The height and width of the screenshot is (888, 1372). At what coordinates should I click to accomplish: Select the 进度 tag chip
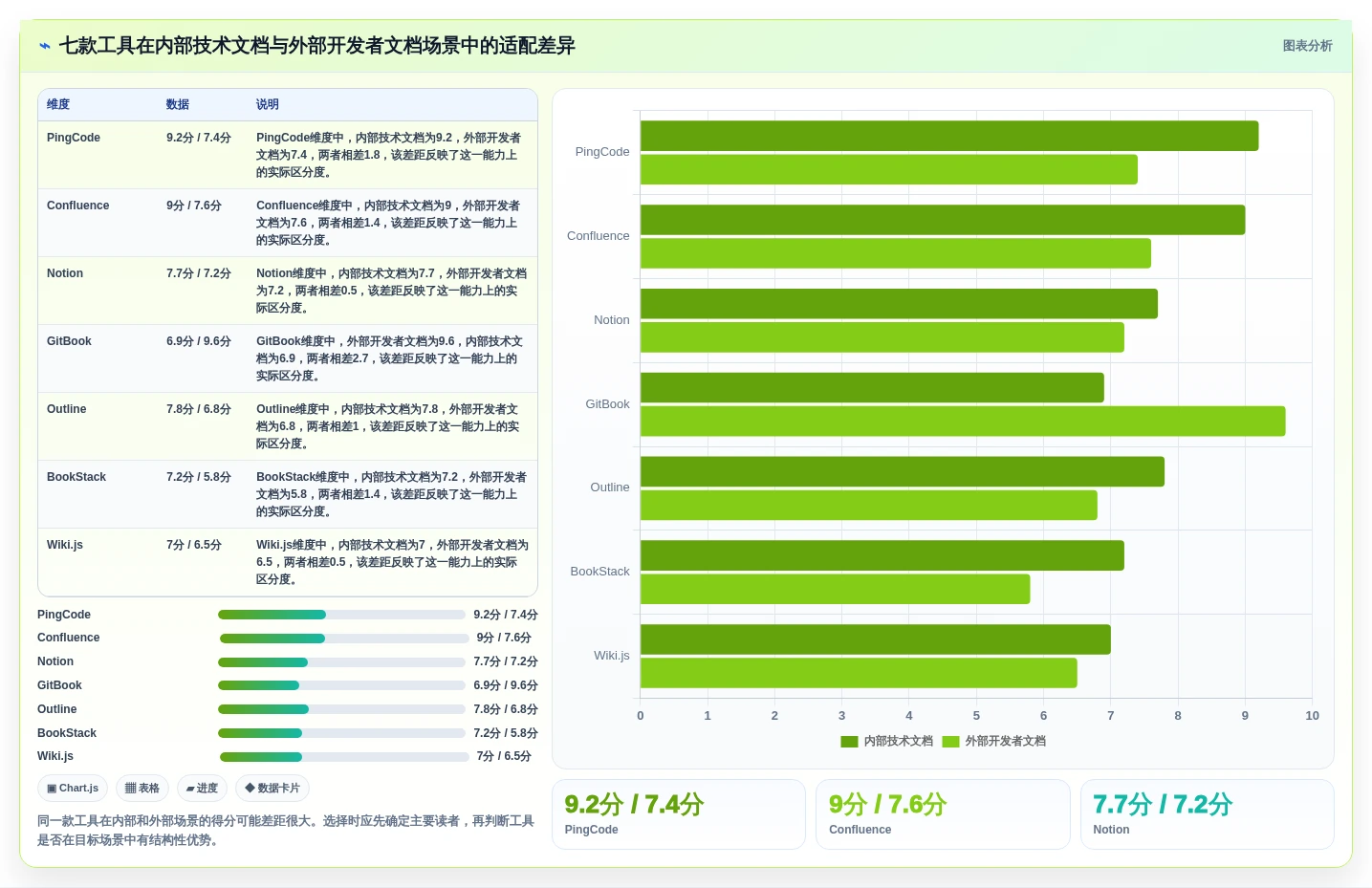(x=202, y=789)
